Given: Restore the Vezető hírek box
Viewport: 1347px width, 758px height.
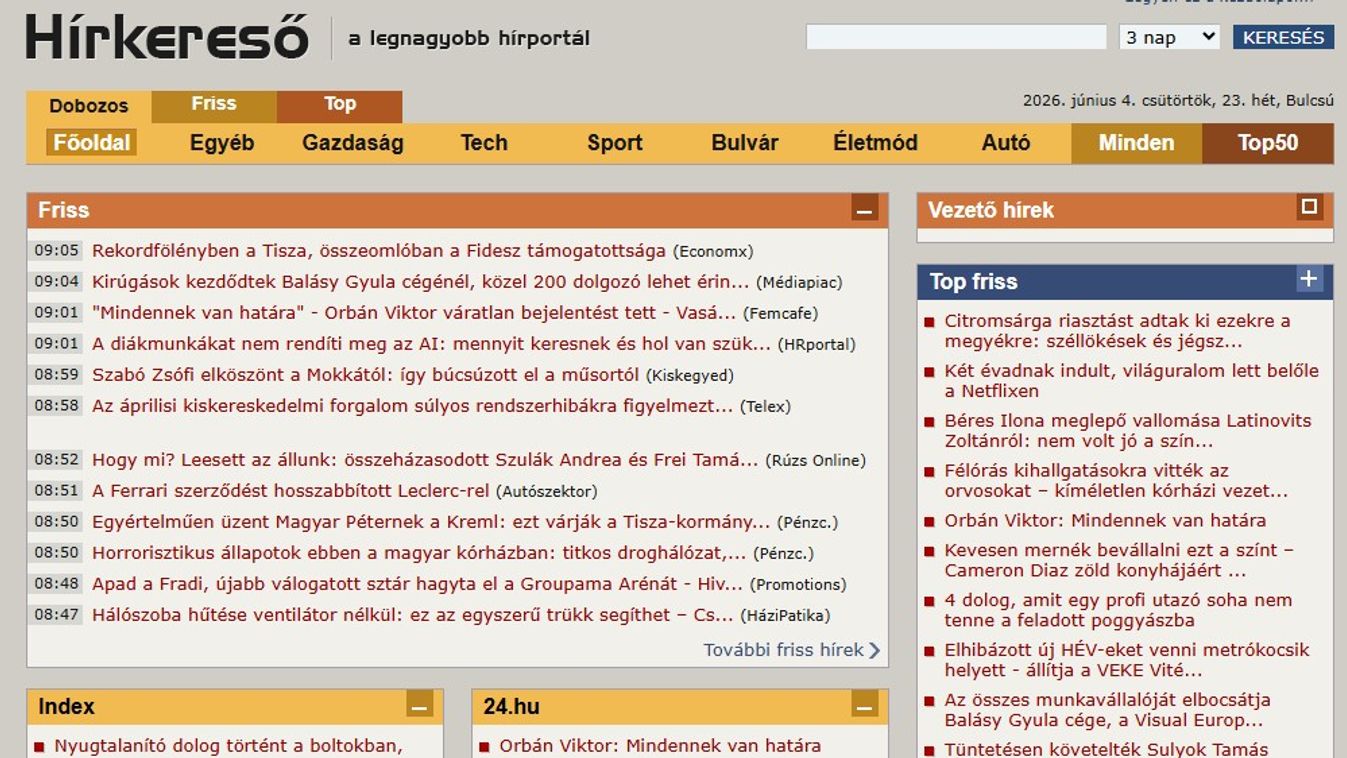Looking at the screenshot, I should click(1309, 207).
